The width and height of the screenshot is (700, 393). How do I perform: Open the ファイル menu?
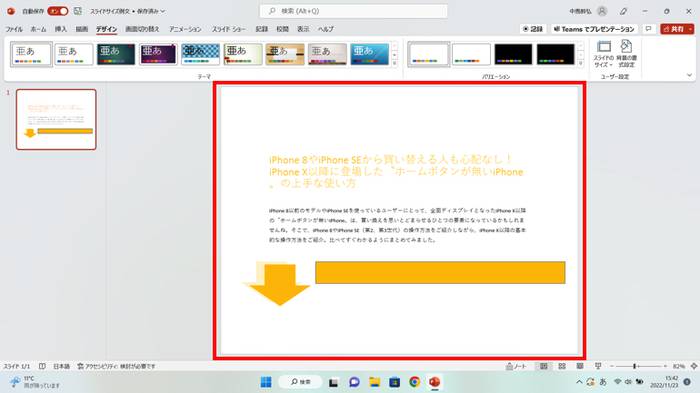click(14, 29)
